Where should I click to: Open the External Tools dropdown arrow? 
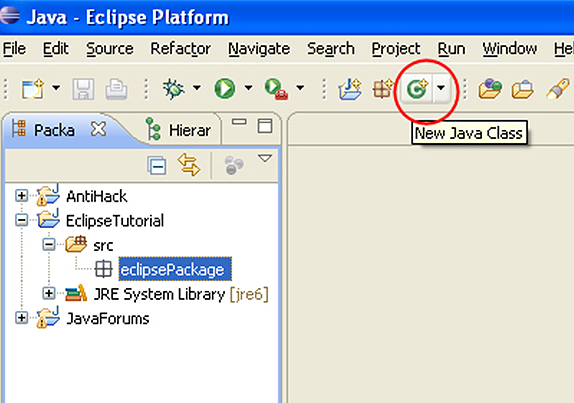(300, 88)
